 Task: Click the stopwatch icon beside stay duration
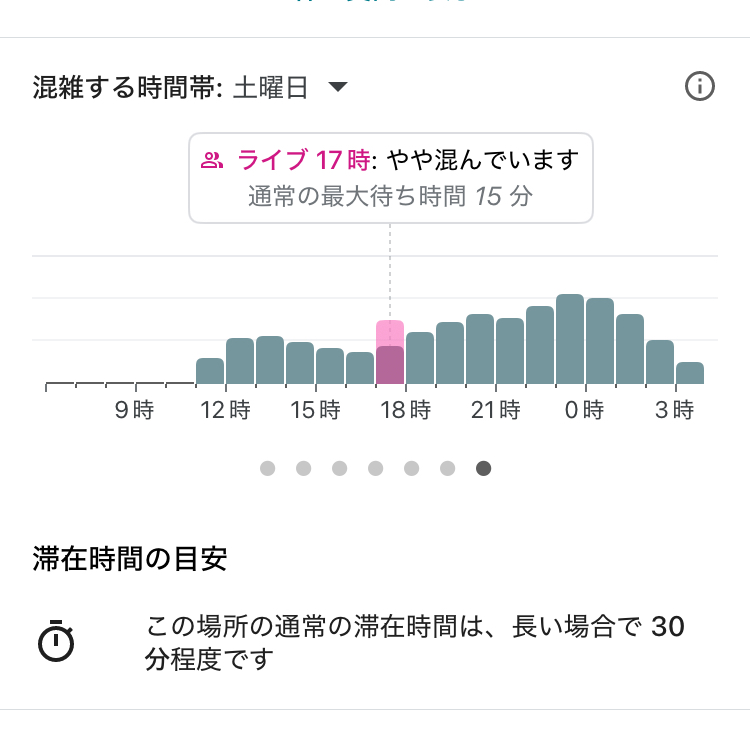coord(56,641)
